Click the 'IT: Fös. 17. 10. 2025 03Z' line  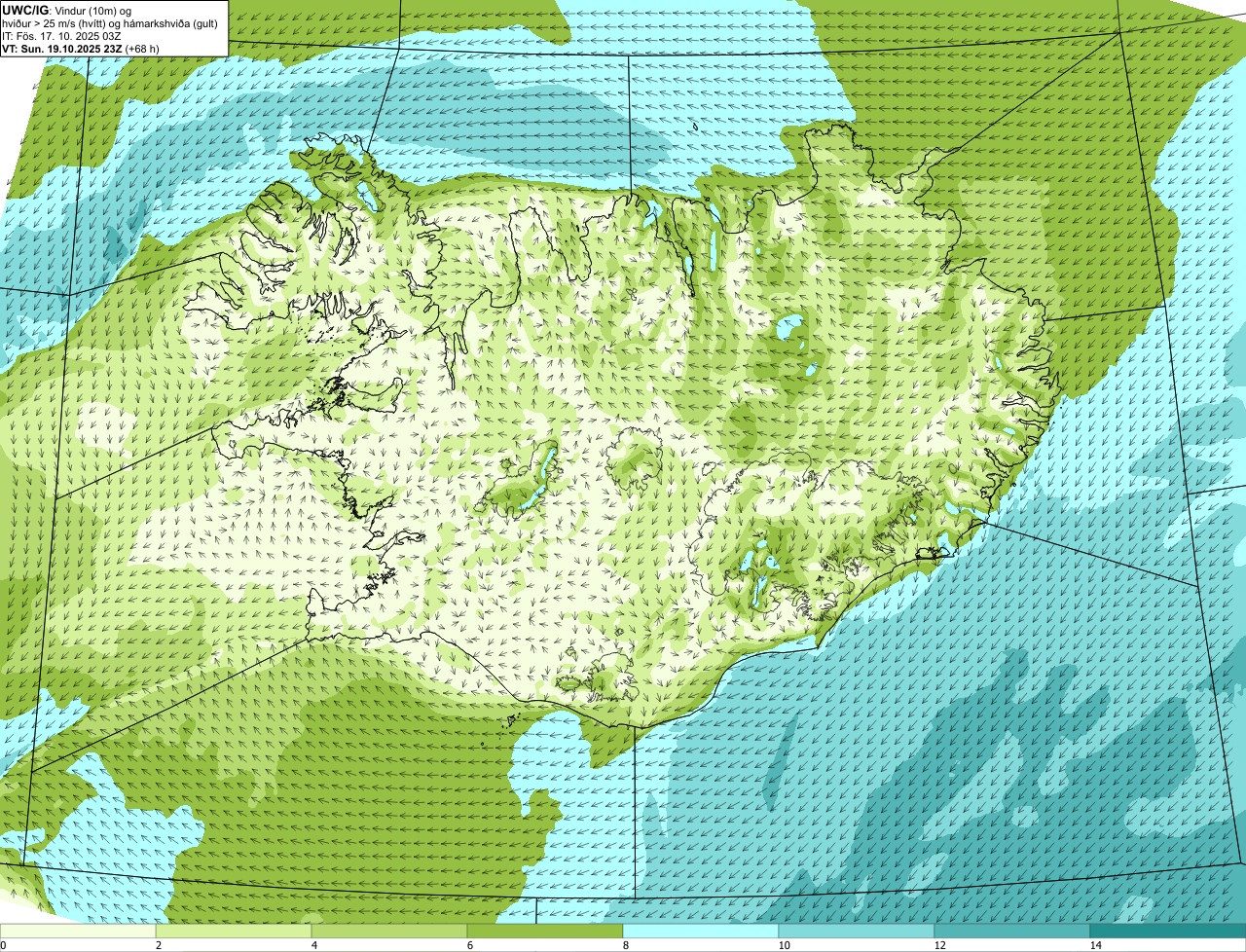click(60, 35)
